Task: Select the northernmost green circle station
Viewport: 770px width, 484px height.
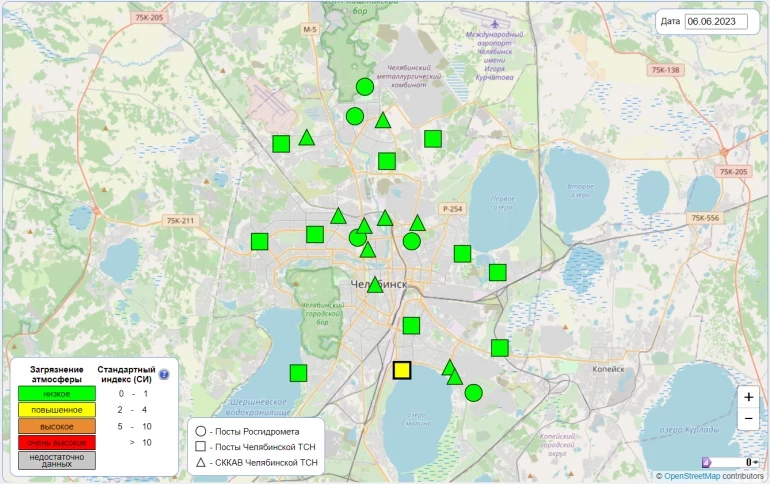Action: coord(365,87)
